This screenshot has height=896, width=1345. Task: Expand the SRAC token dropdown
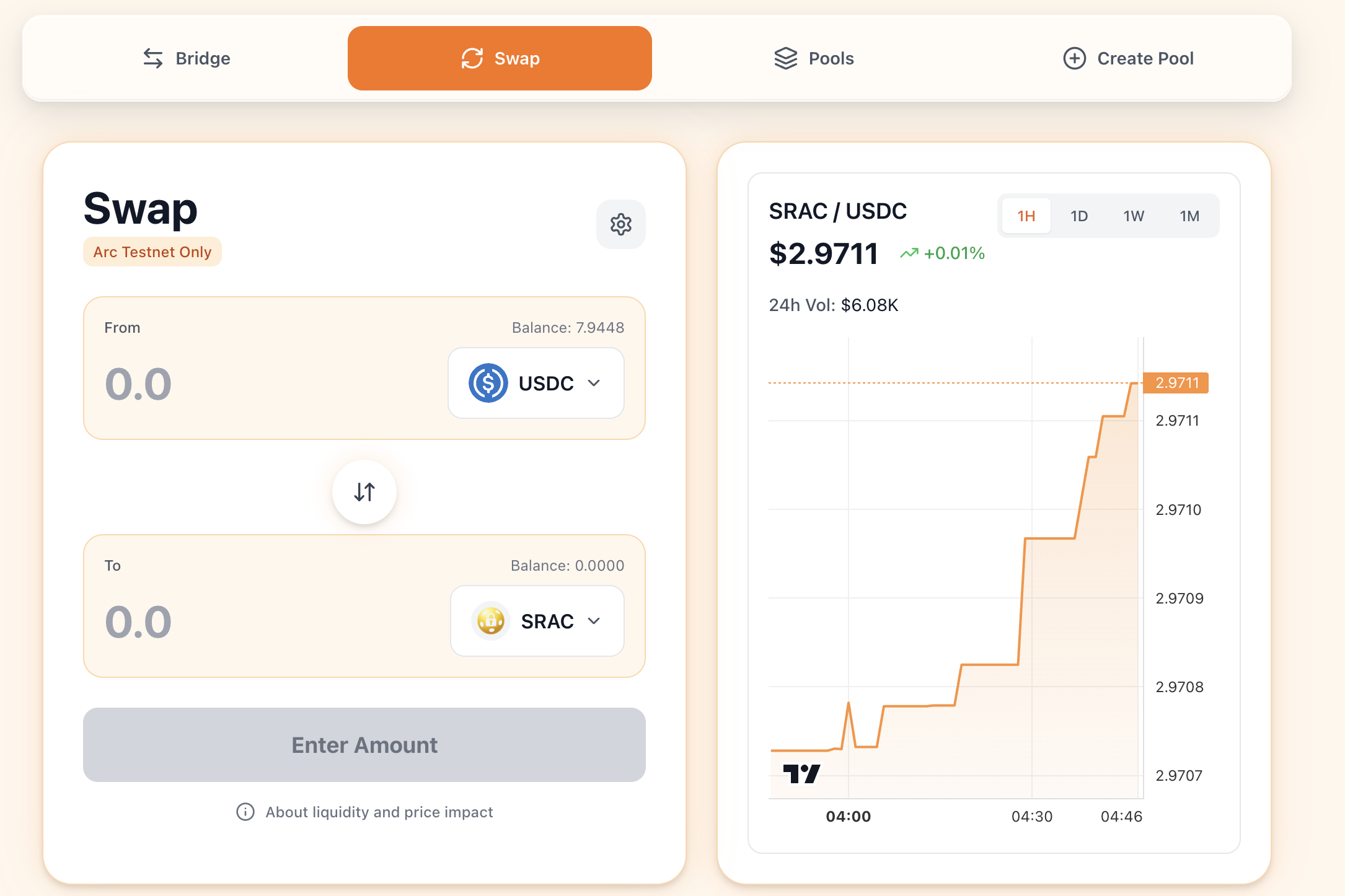coord(594,621)
